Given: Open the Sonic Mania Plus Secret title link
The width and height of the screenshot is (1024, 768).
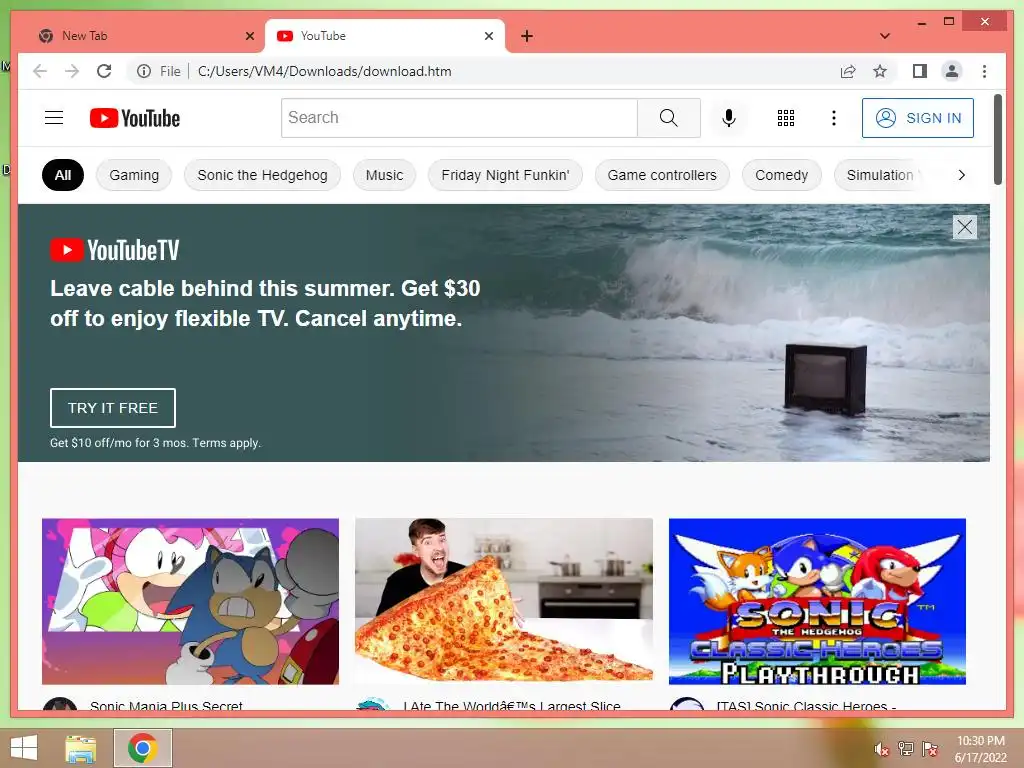Looking at the screenshot, I should (166, 706).
